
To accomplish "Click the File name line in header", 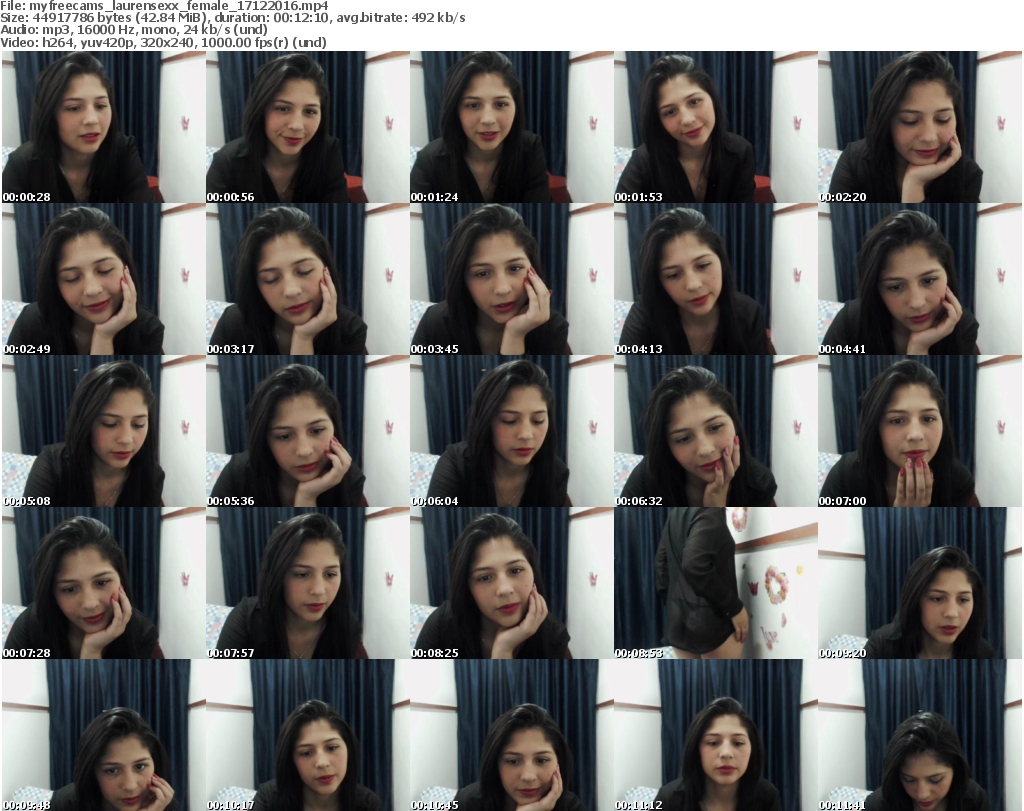I will click(x=164, y=6).
